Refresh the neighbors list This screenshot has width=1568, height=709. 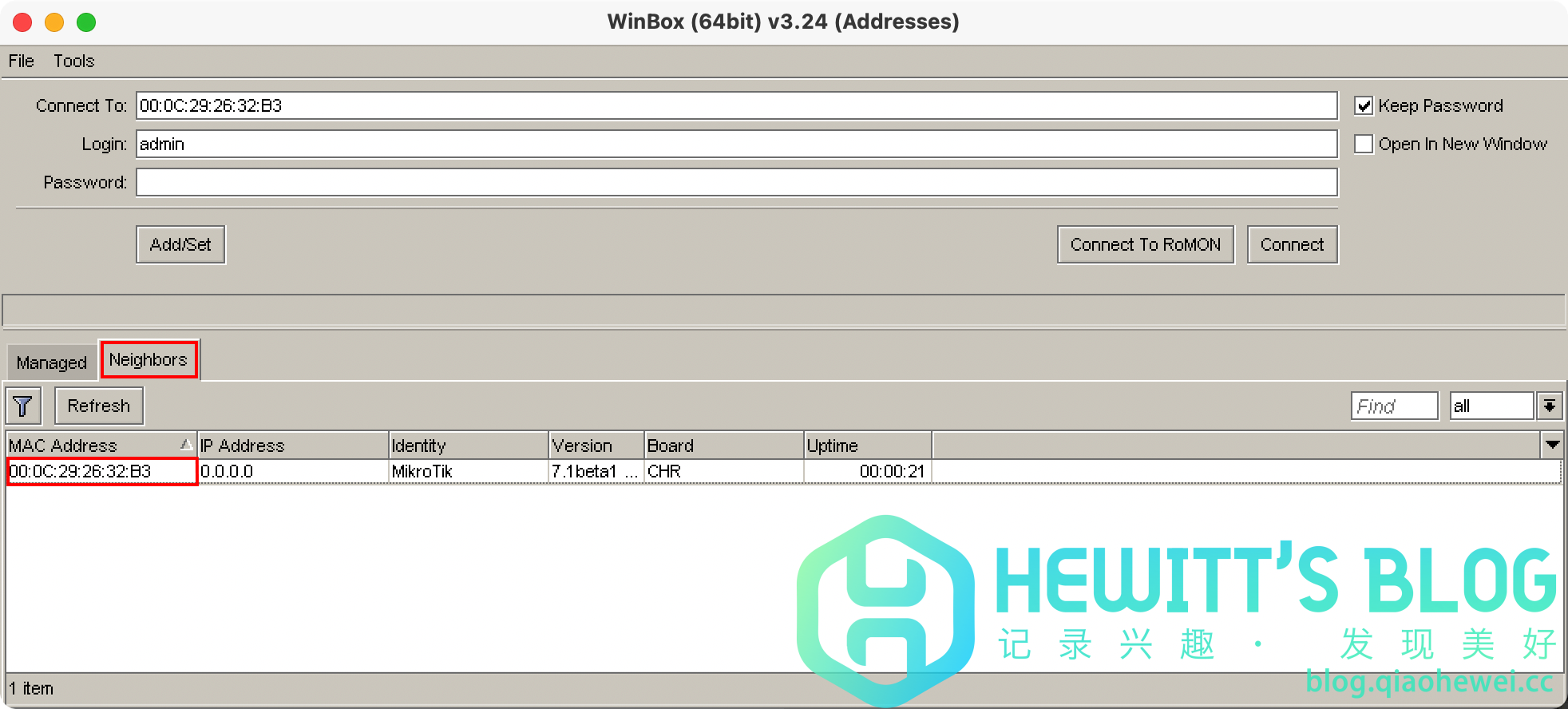(99, 406)
